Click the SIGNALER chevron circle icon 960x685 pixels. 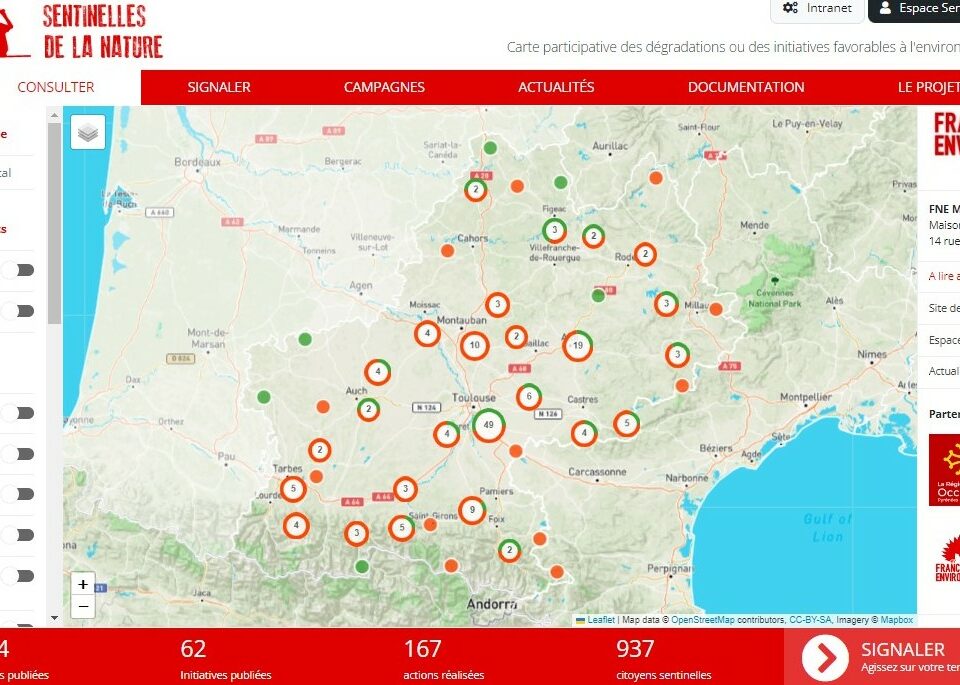click(825, 658)
